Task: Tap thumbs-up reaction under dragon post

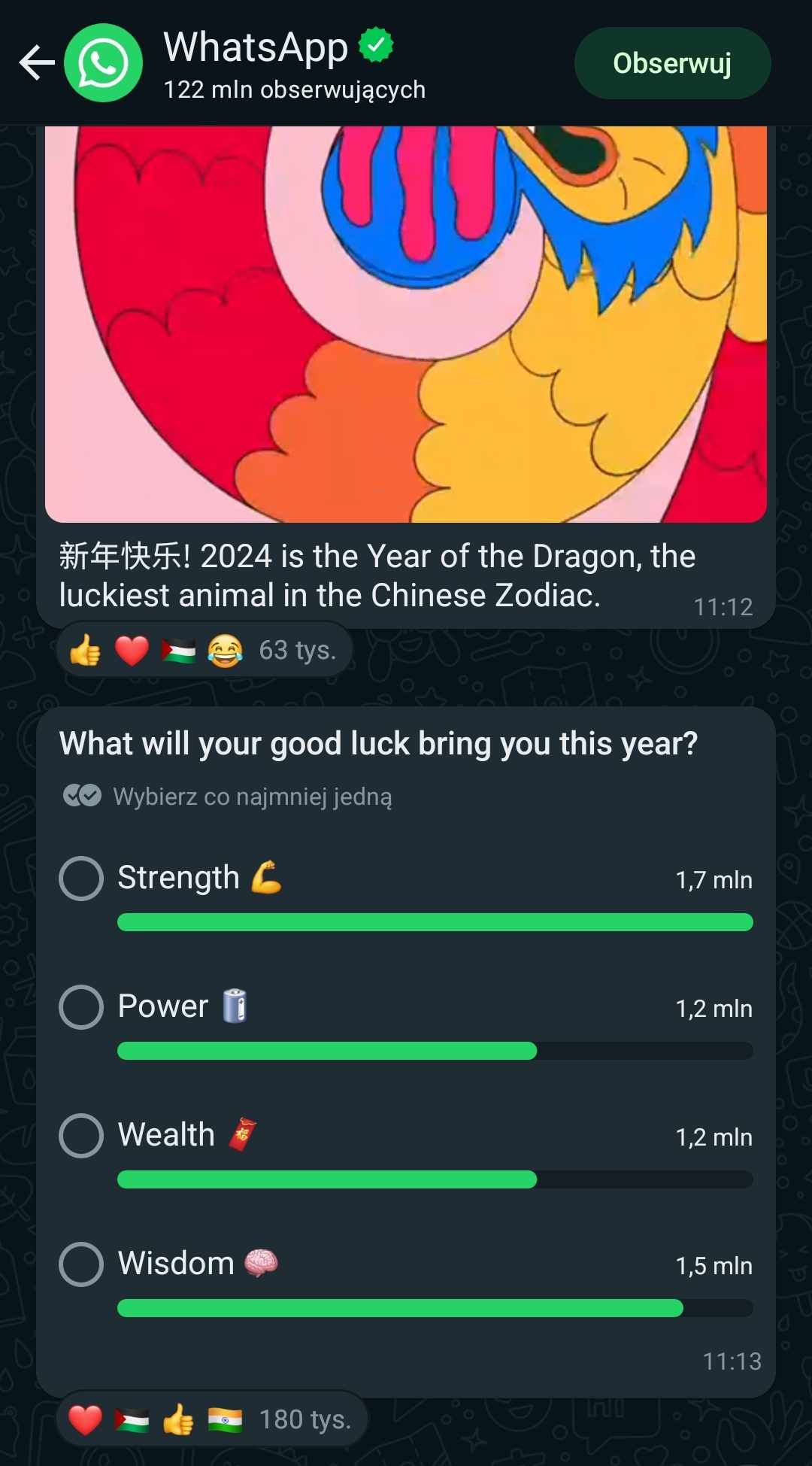Action: (x=85, y=650)
